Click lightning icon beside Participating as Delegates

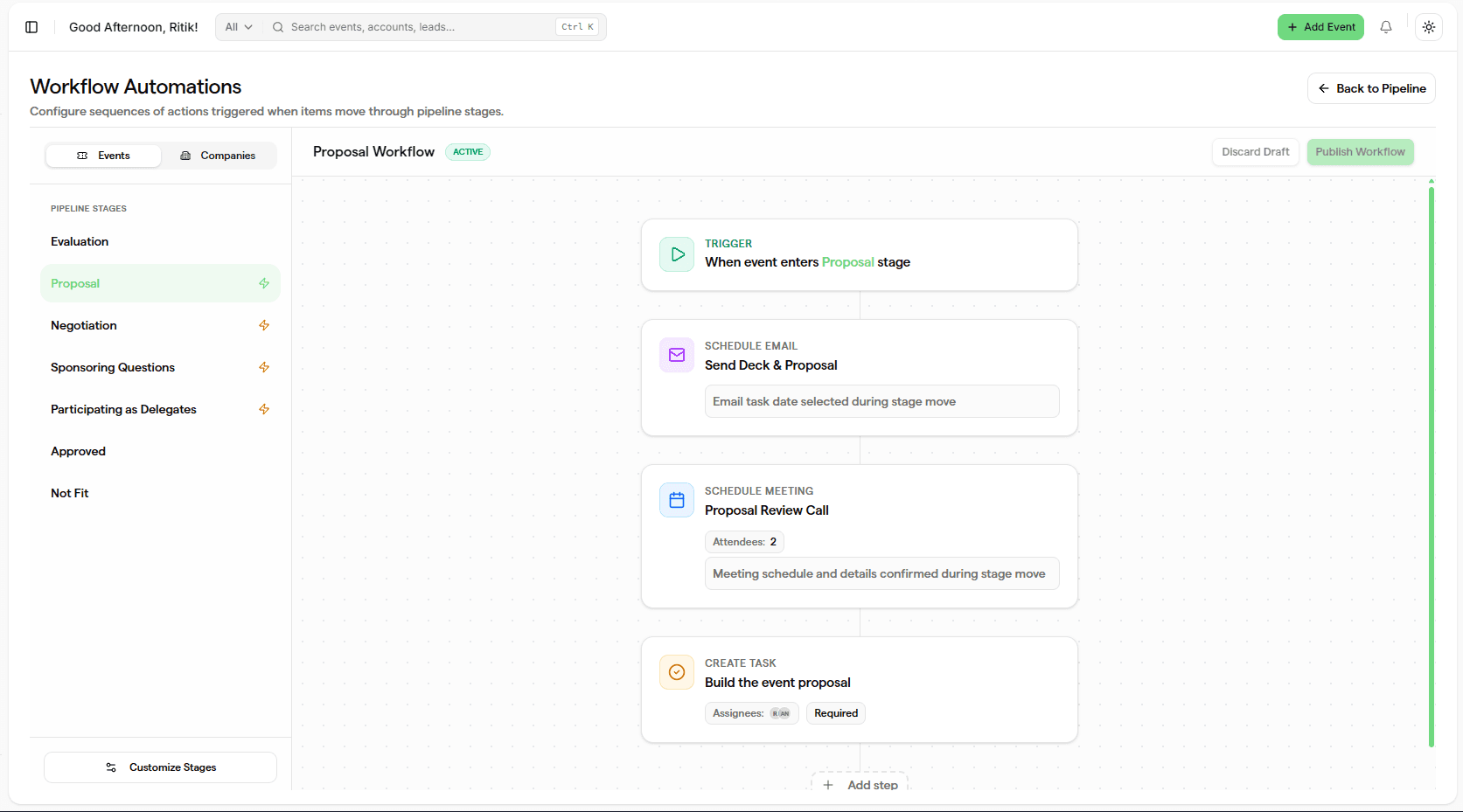click(264, 409)
